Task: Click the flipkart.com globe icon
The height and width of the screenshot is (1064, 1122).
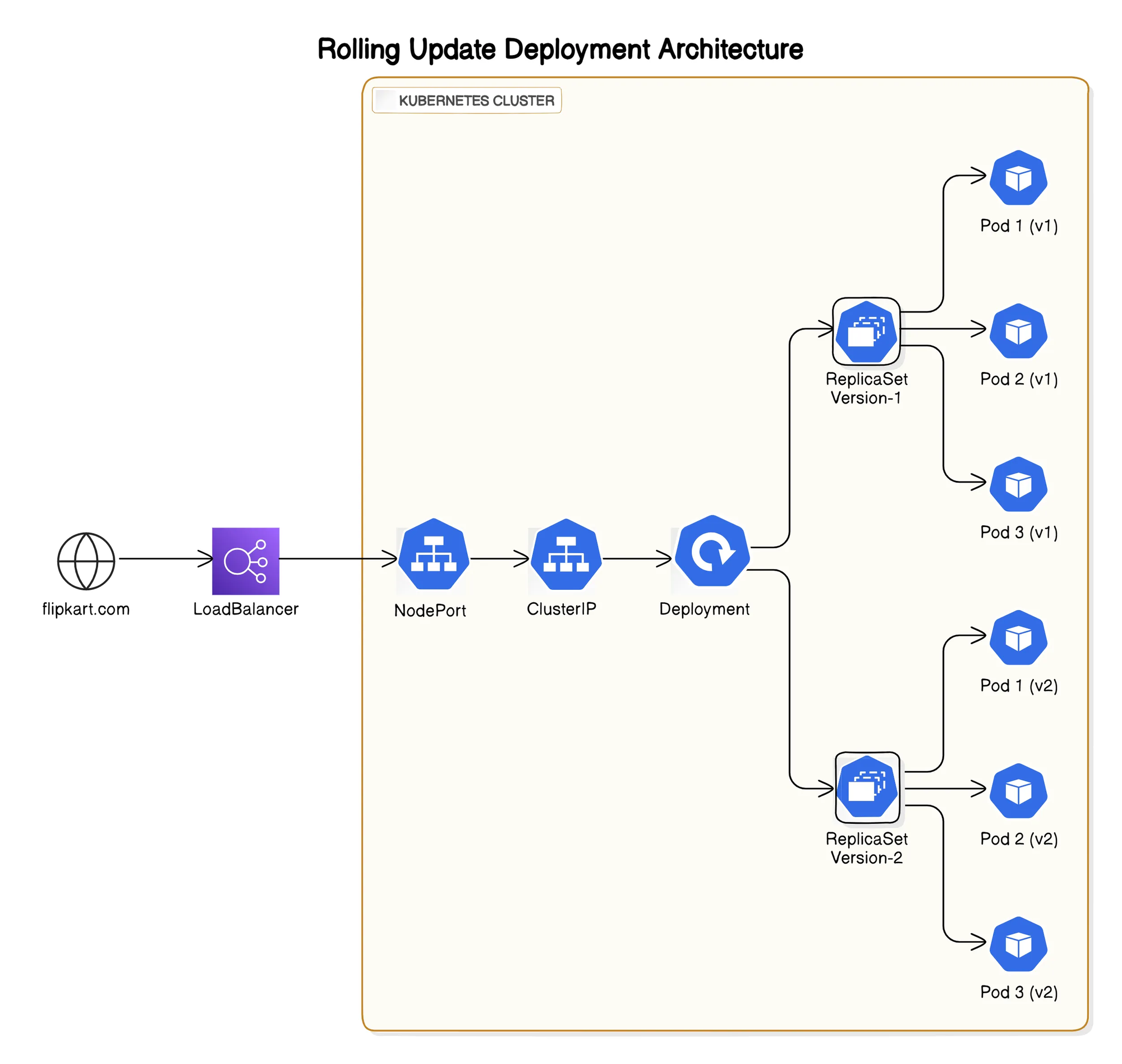Action: click(x=86, y=561)
